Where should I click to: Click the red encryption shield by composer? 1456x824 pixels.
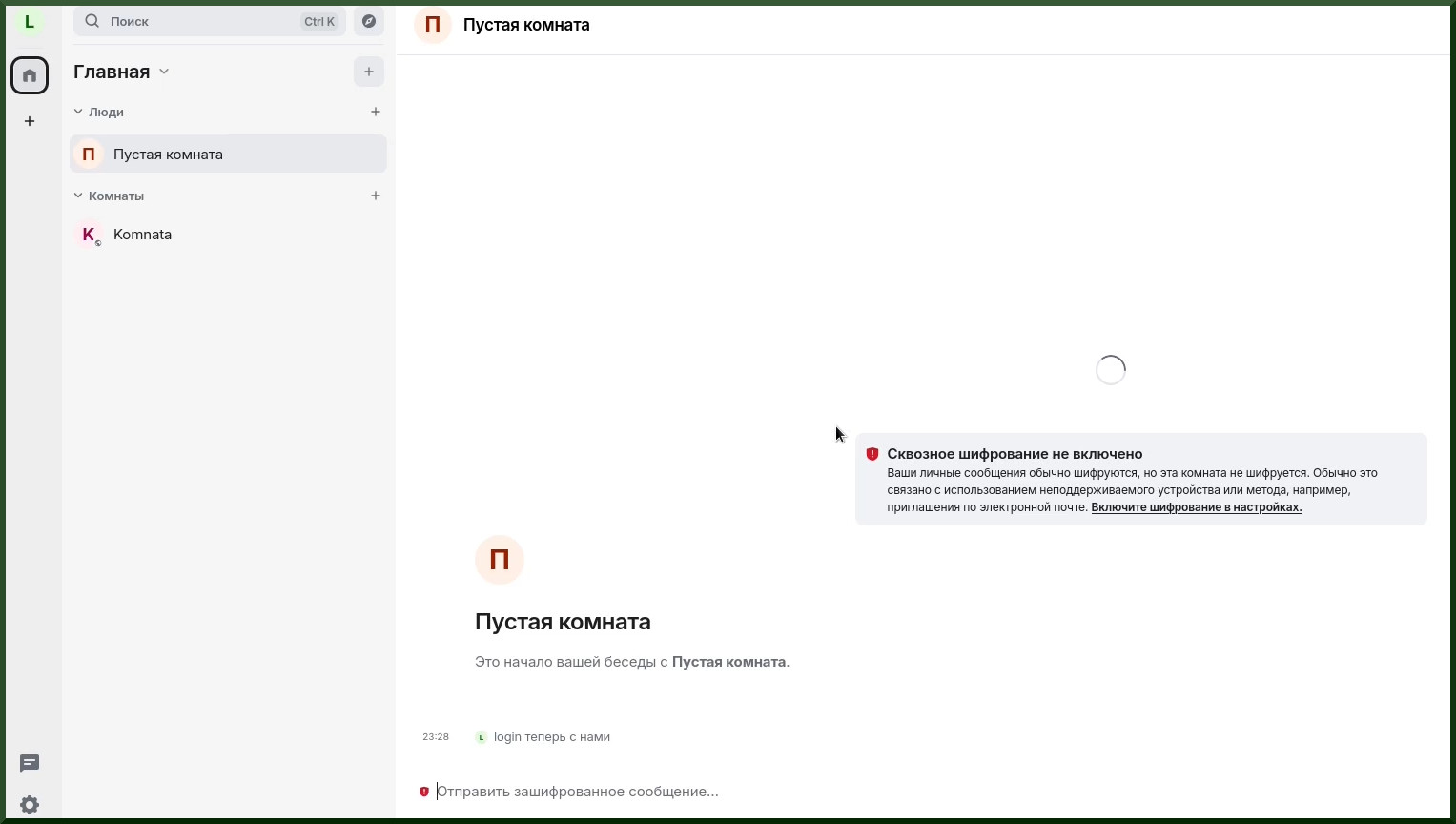point(424,792)
